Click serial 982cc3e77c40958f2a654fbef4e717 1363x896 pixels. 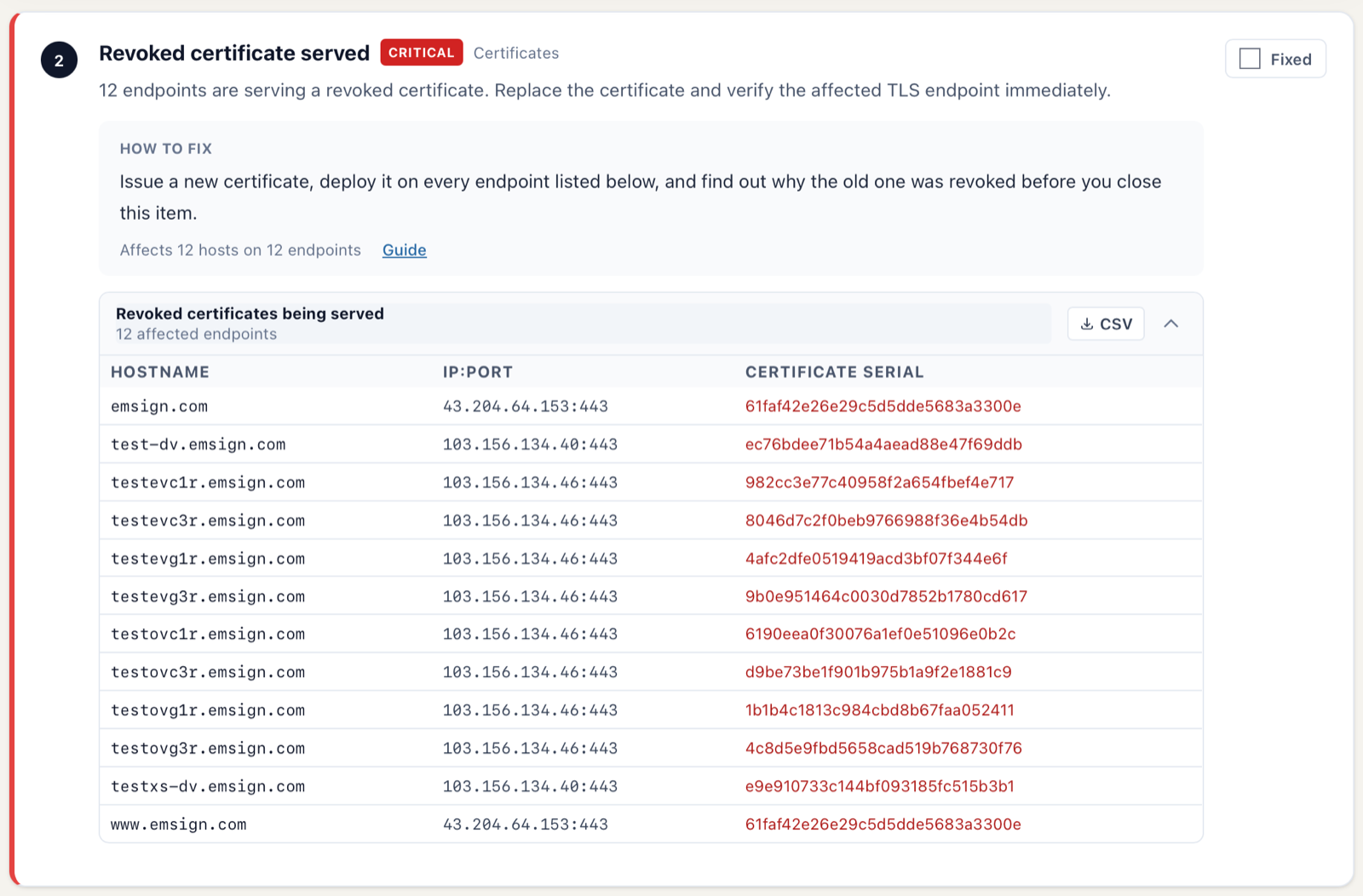coord(879,483)
